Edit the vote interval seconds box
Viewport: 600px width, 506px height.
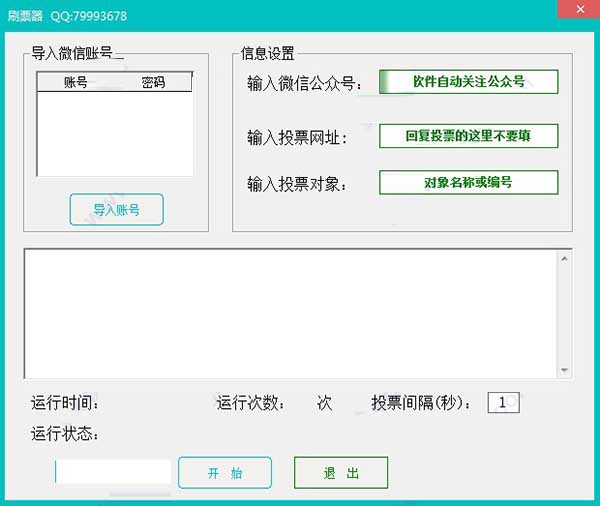(504, 402)
